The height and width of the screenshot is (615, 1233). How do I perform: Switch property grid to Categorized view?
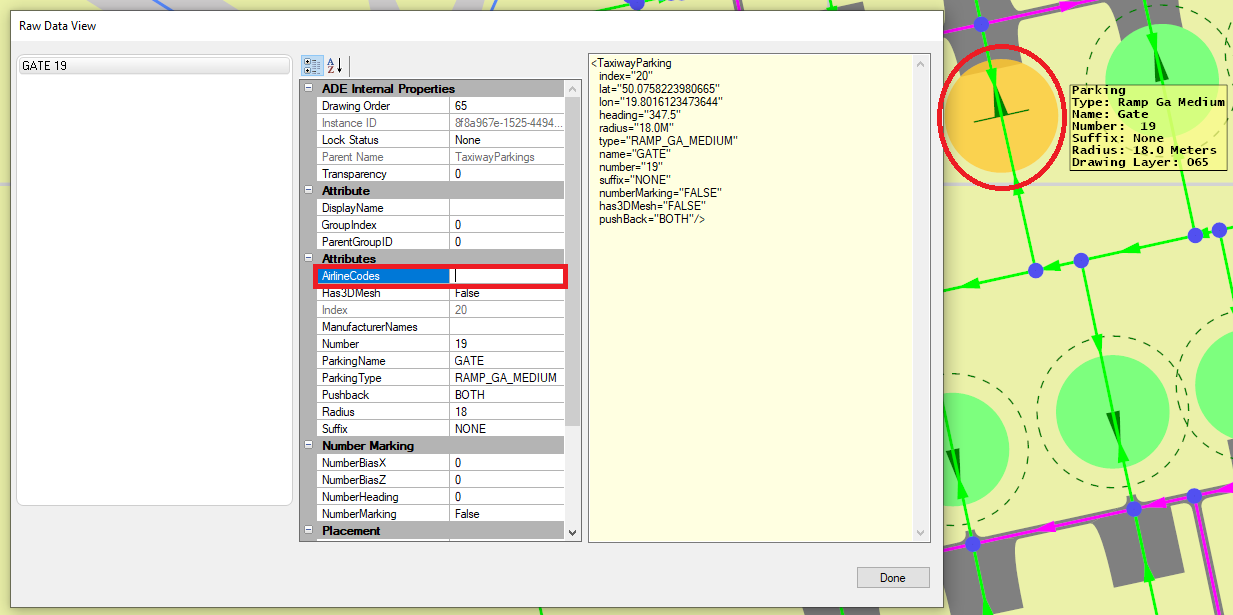[x=311, y=65]
